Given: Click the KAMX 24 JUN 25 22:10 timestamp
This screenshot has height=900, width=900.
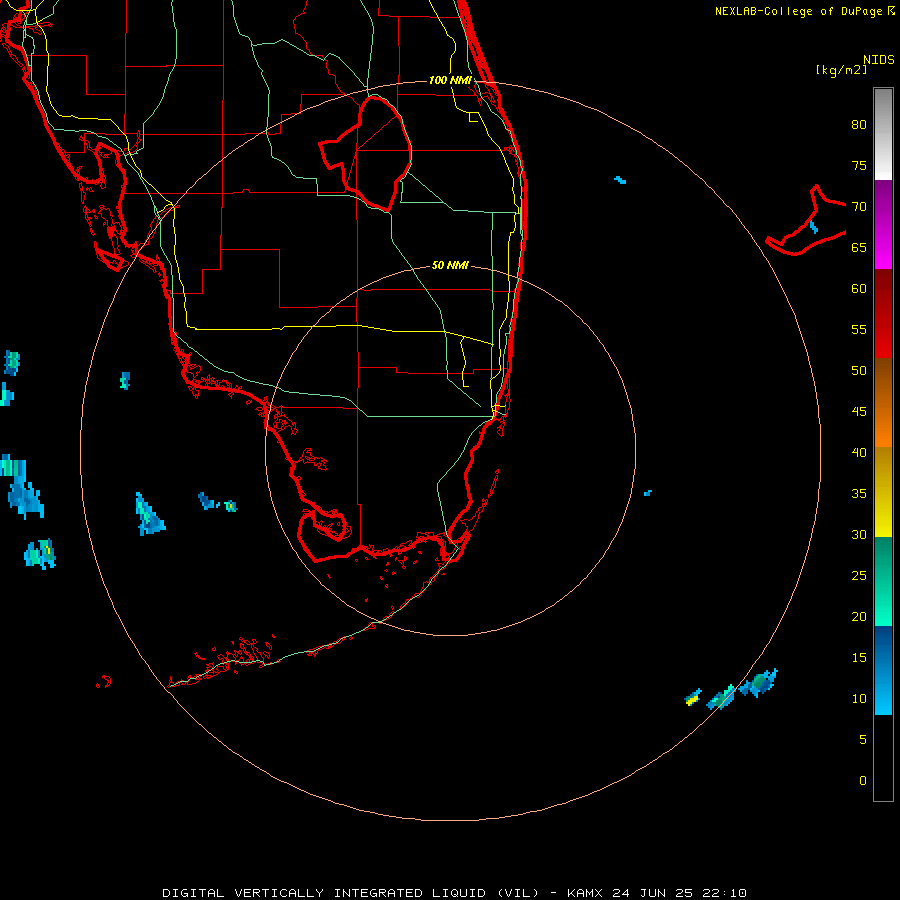Looking at the screenshot, I should pyautogui.click(x=657, y=893).
